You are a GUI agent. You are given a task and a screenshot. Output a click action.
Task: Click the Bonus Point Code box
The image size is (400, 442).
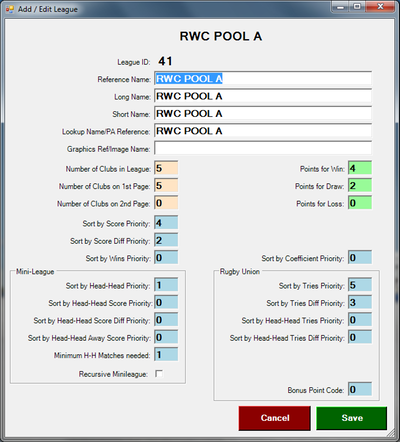[x=360, y=389]
